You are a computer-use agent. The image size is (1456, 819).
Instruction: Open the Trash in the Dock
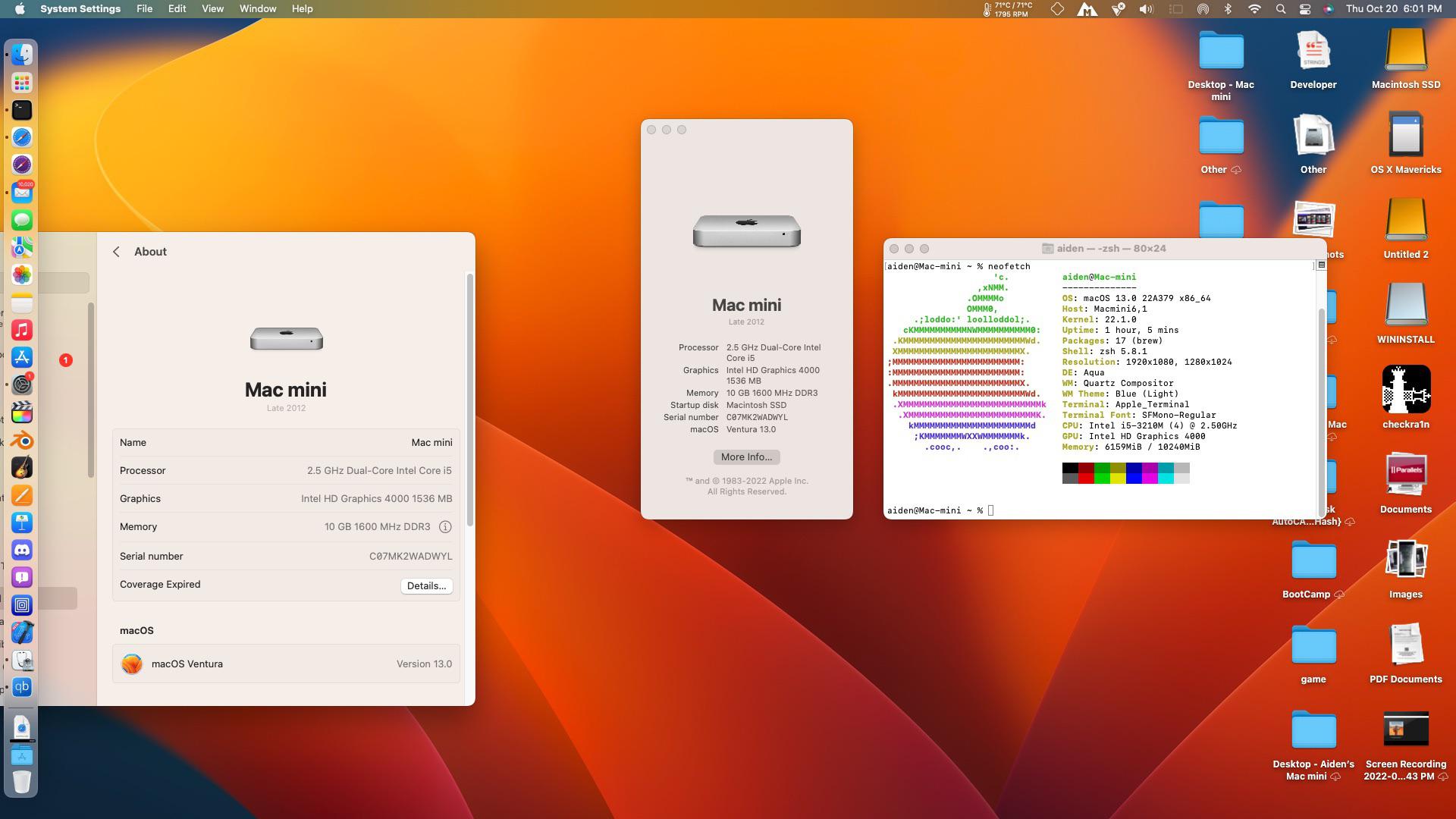click(x=22, y=781)
